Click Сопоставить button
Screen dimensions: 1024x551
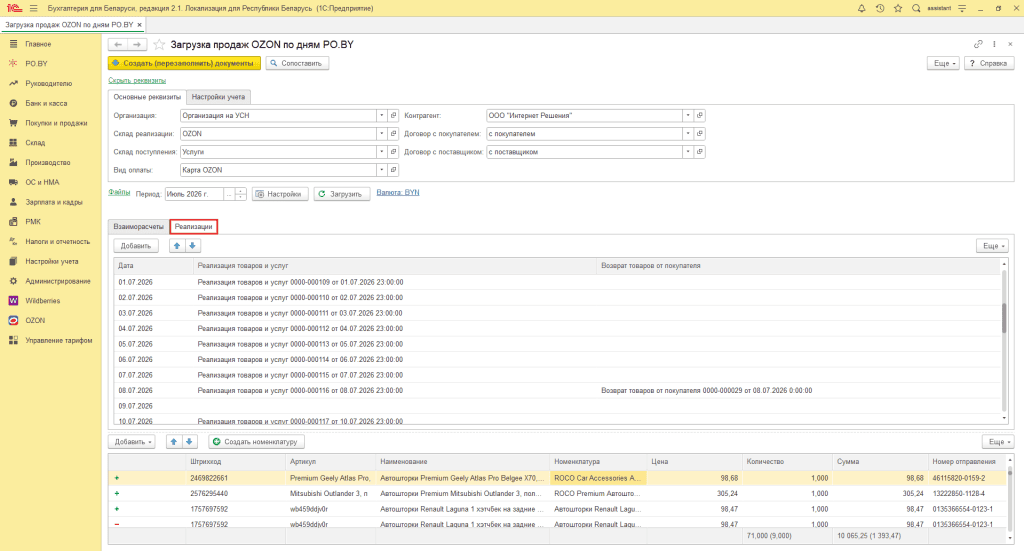click(297, 63)
